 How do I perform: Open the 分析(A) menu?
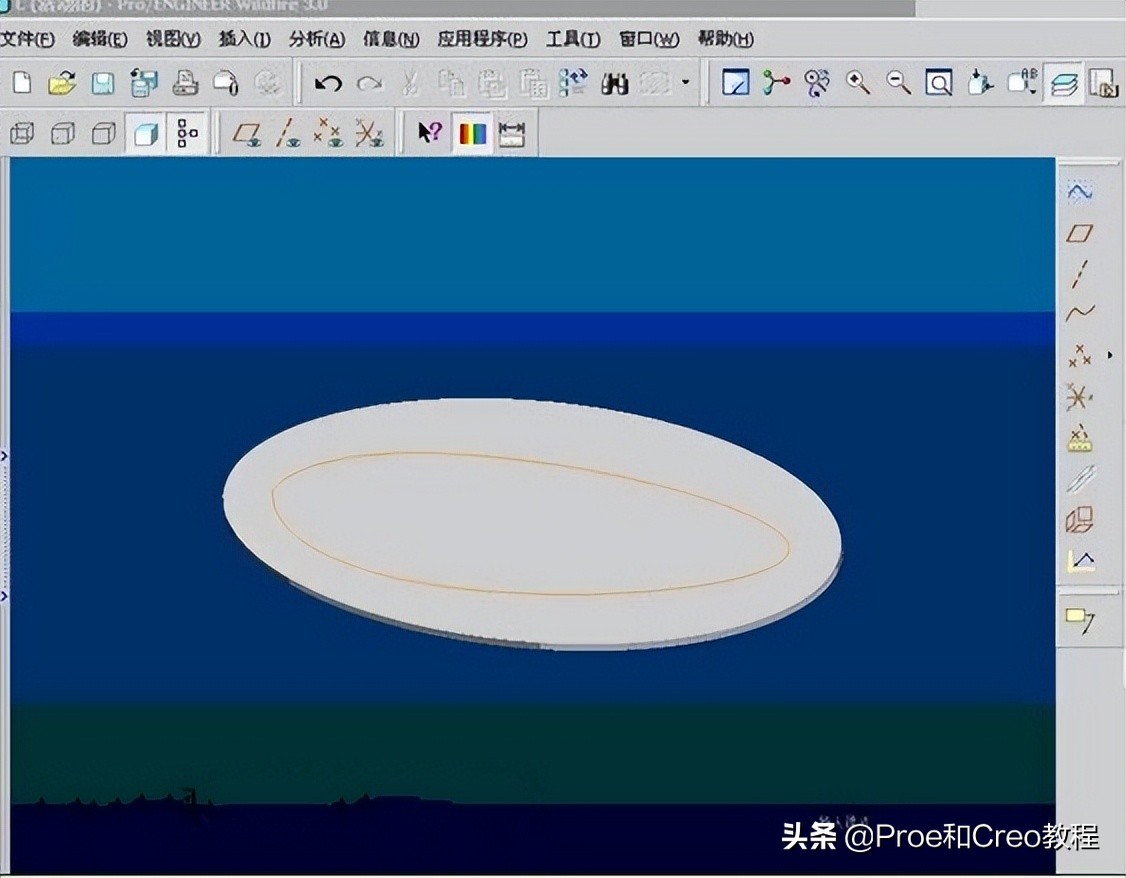(x=315, y=39)
